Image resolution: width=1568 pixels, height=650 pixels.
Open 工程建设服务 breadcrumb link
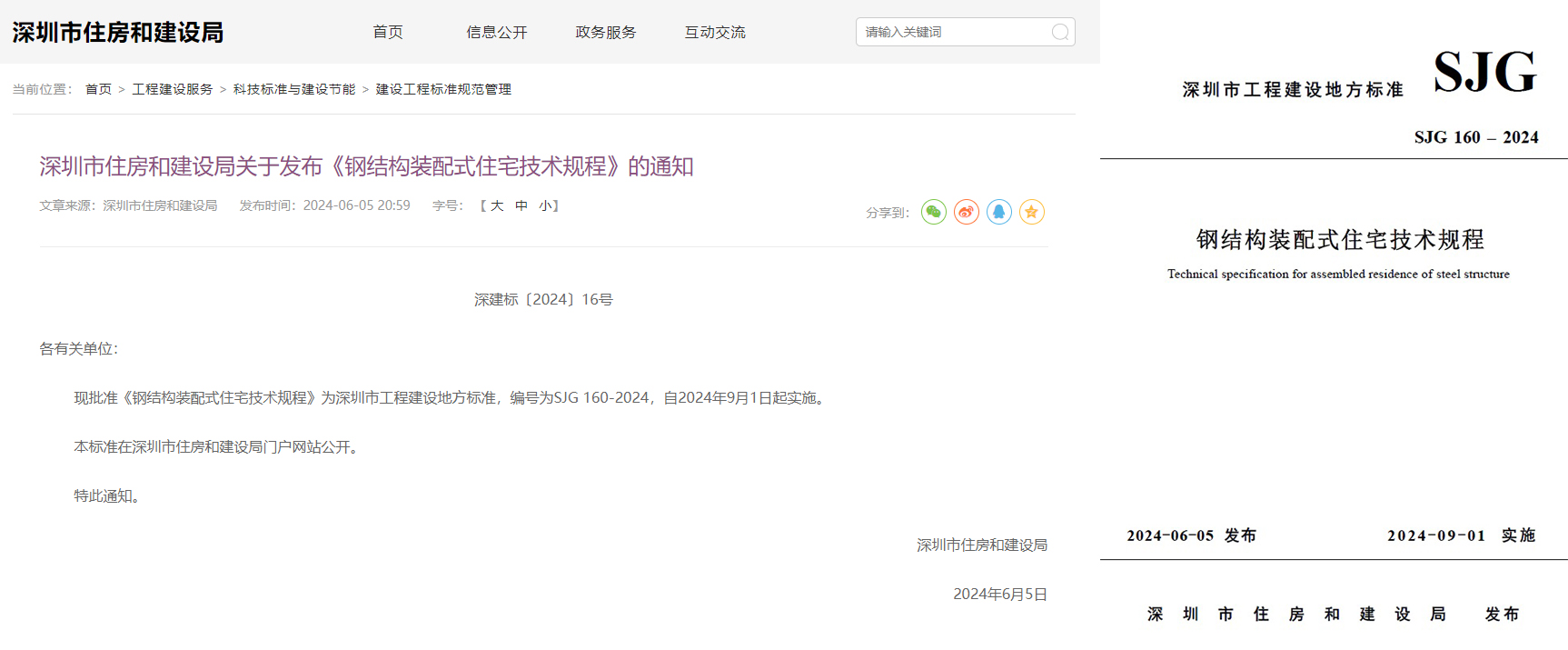coord(172,89)
